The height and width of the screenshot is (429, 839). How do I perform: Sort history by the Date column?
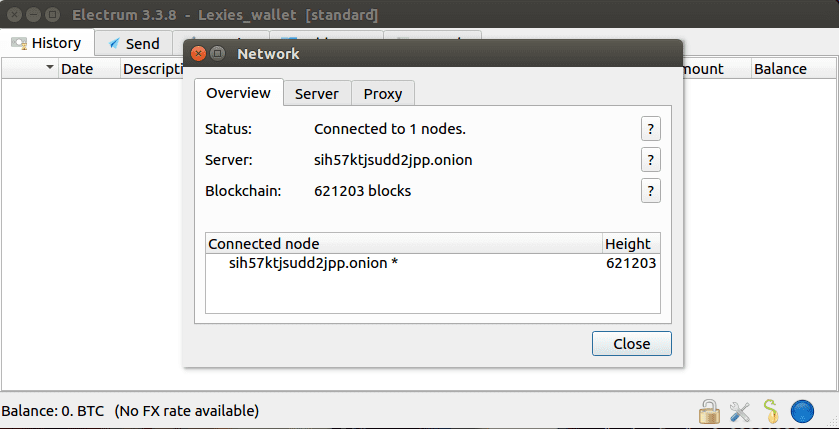pos(77,69)
